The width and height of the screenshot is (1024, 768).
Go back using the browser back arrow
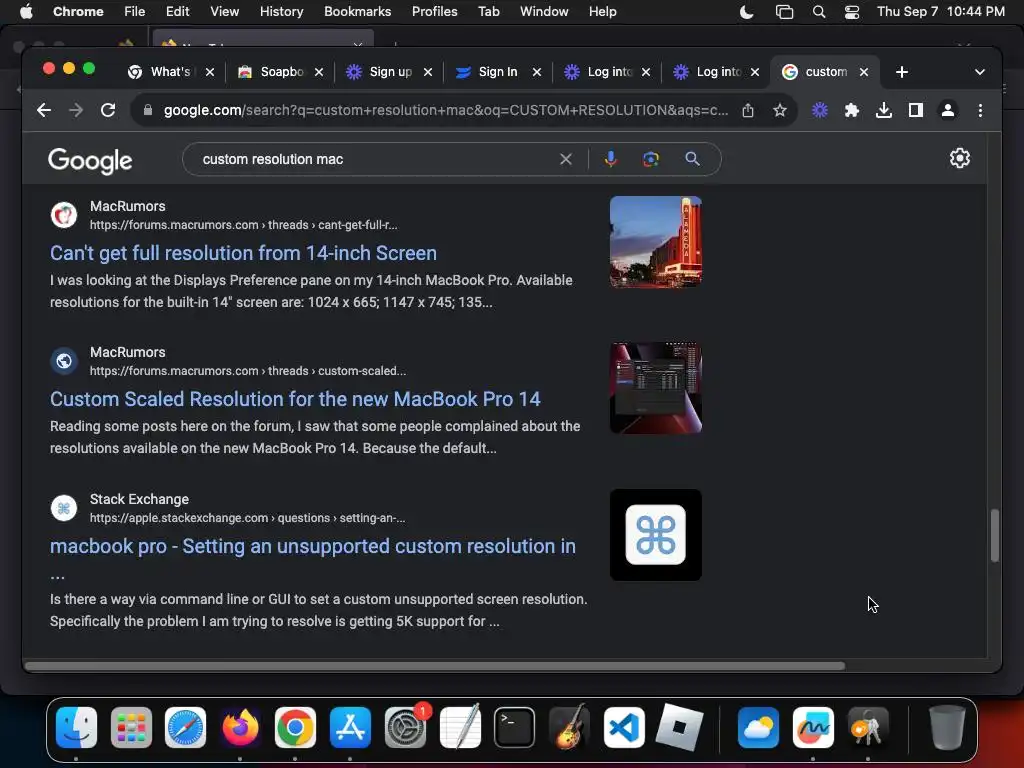click(x=44, y=110)
